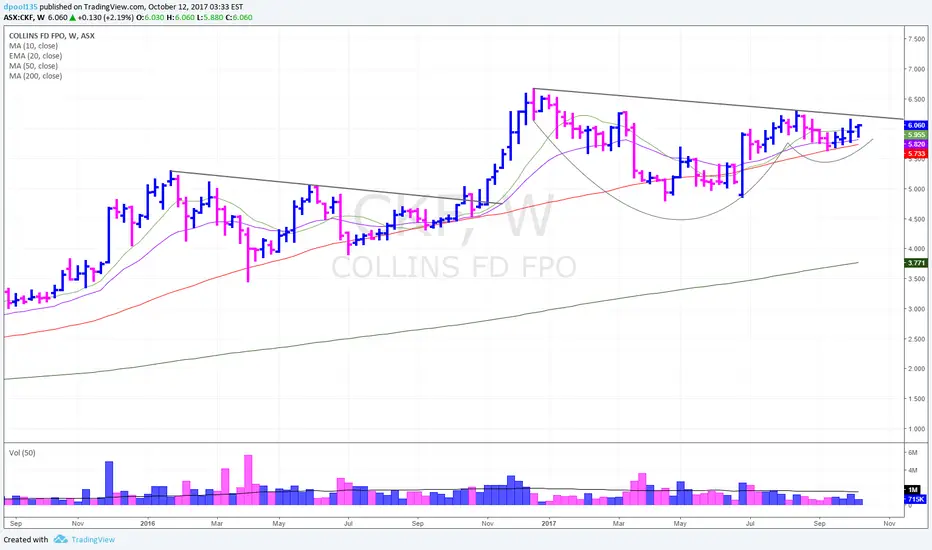Click the TradingView cloud logo icon

[60, 539]
